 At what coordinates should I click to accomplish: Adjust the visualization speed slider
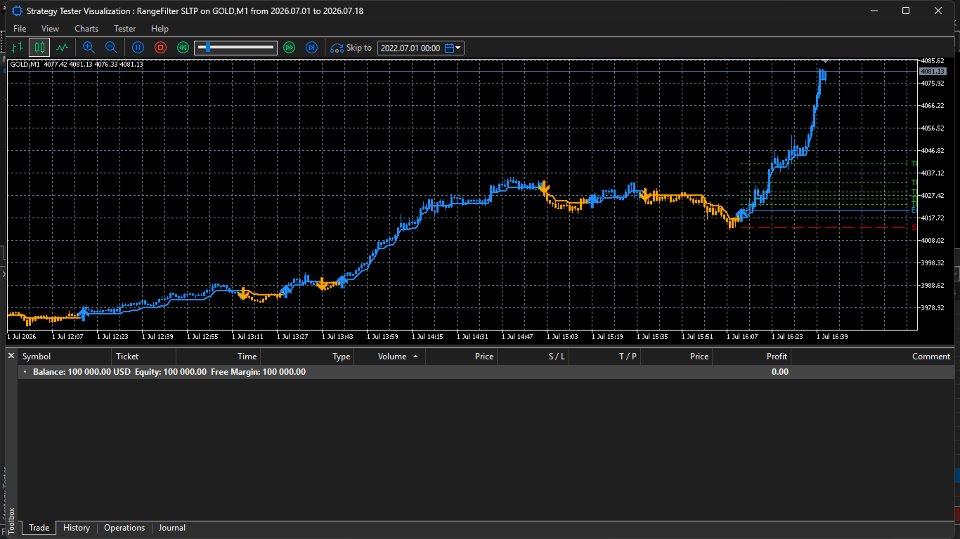click(x=236, y=47)
